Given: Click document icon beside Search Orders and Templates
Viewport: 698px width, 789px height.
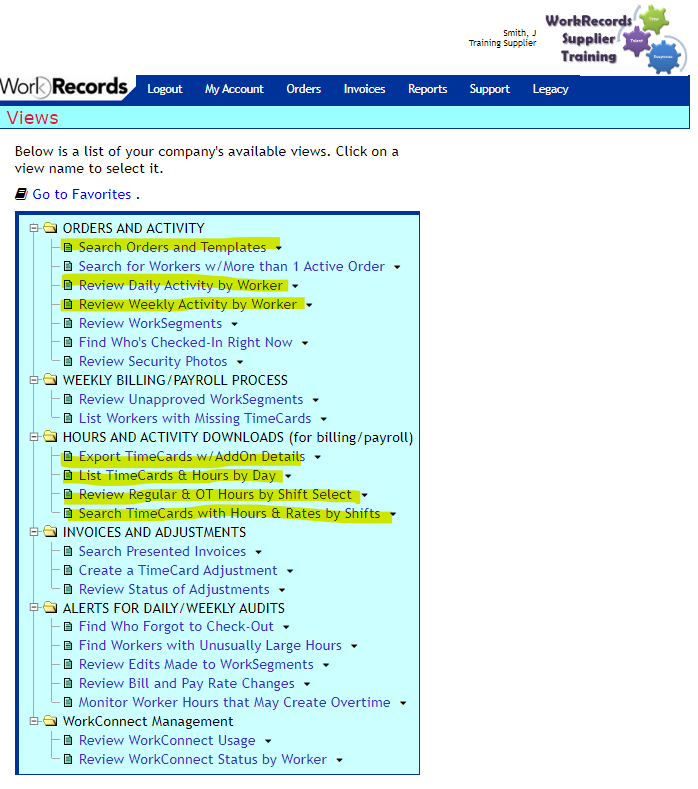Looking at the screenshot, I should [68, 247].
